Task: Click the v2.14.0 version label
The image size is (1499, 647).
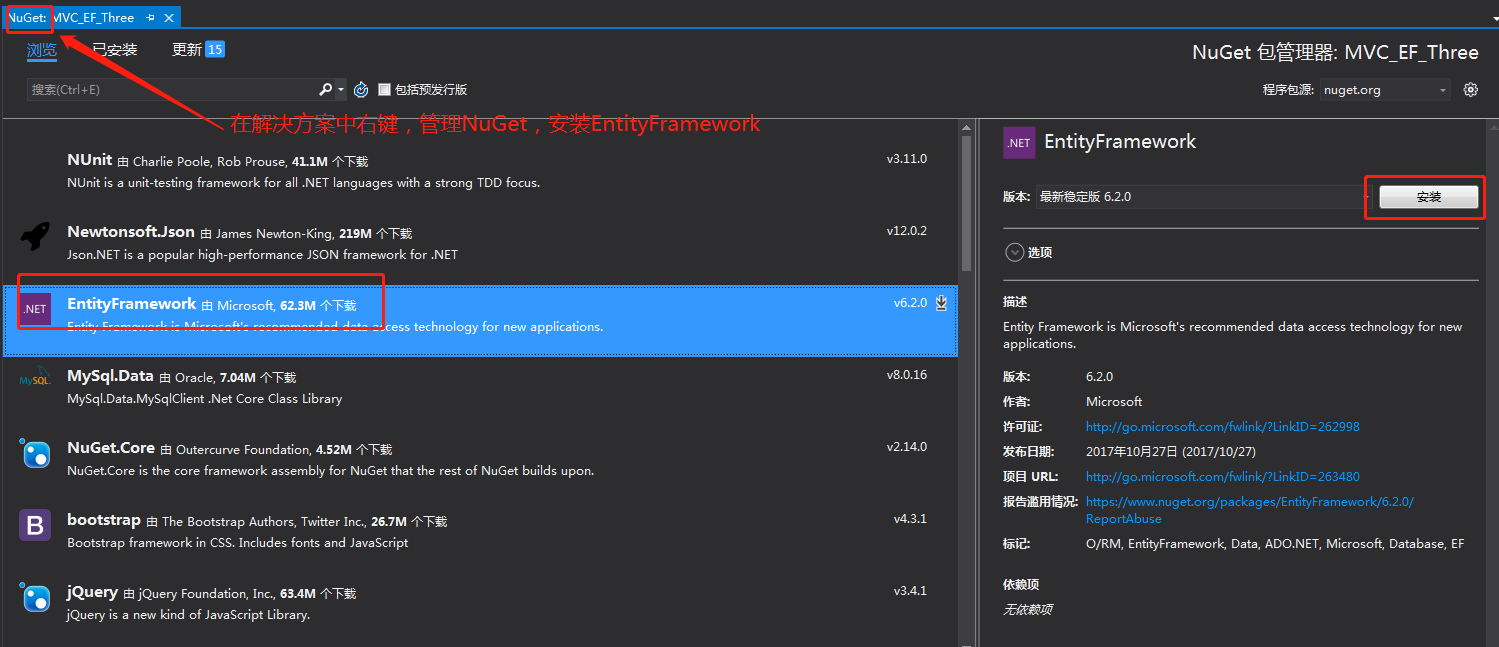Action: pyautogui.click(x=906, y=447)
